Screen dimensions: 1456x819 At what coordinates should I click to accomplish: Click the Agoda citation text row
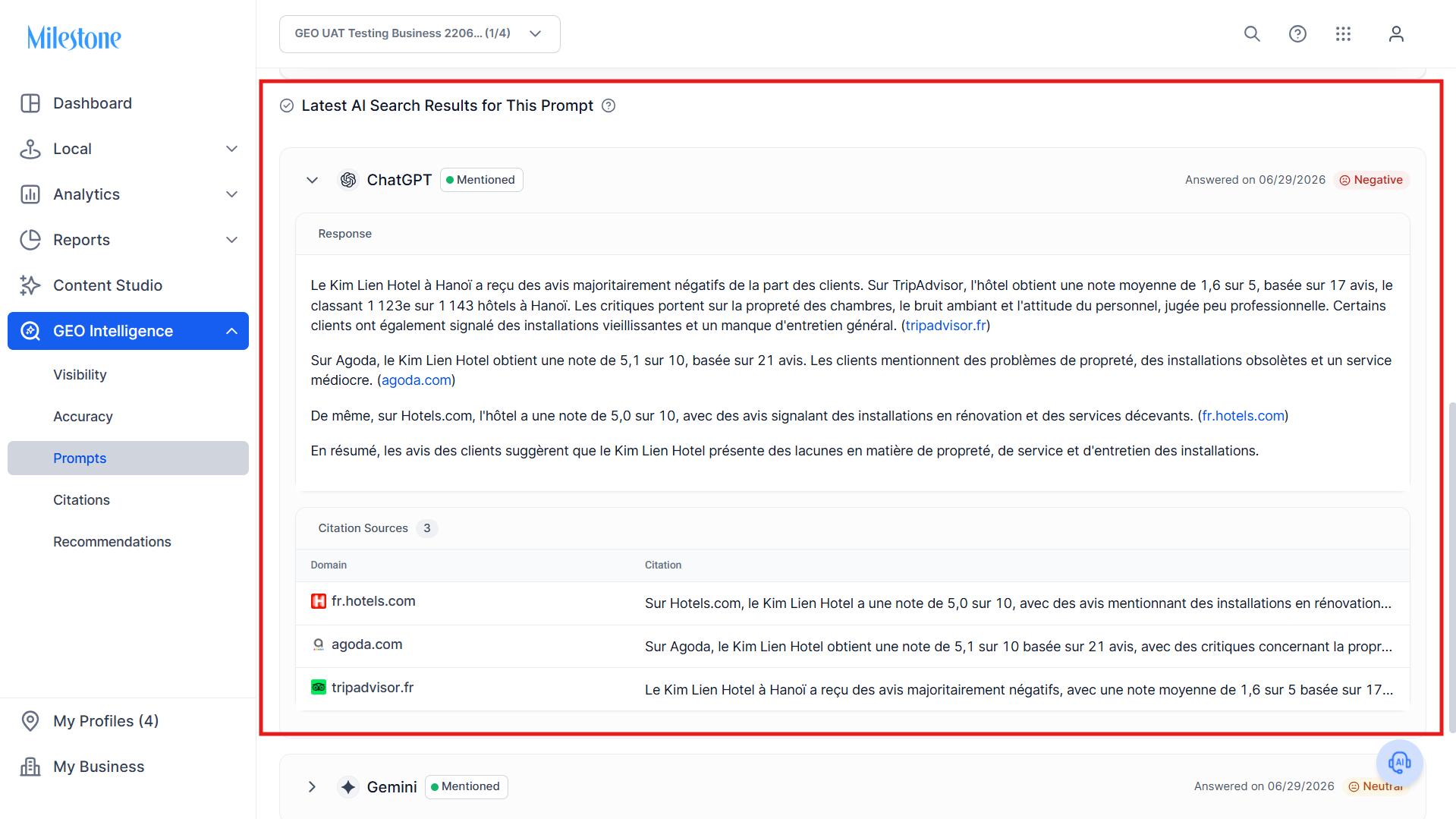pos(1018,647)
